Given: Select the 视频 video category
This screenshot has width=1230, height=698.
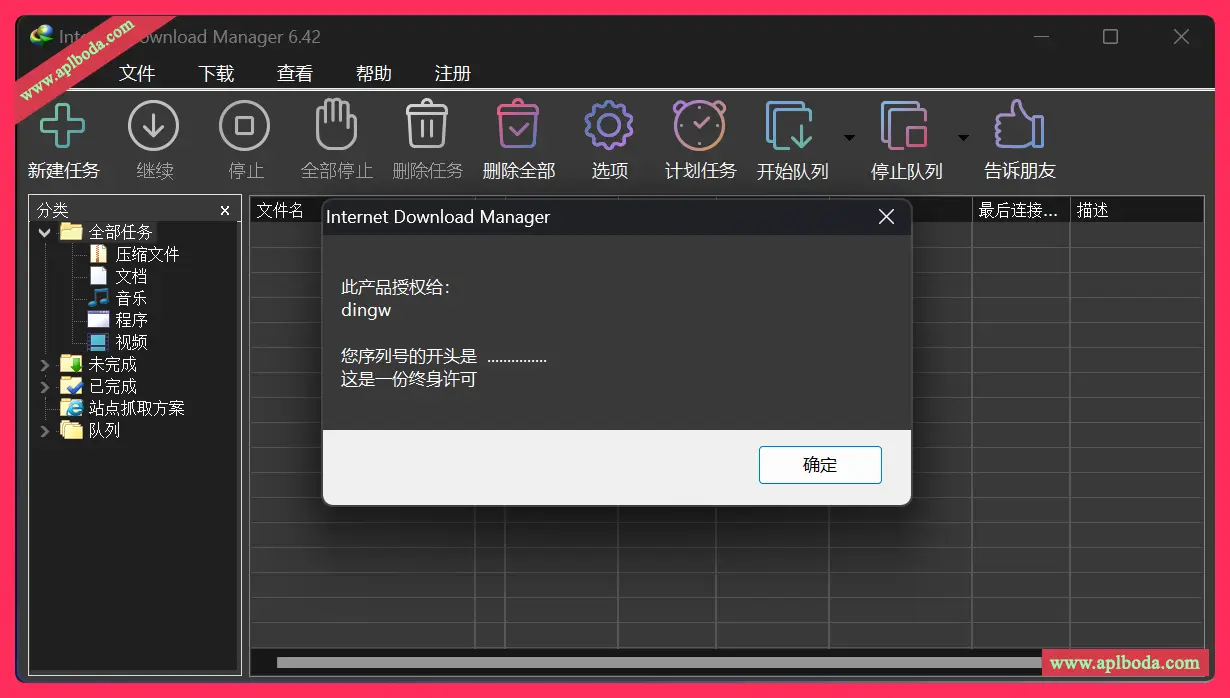Looking at the screenshot, I should click(x=130, y=342).
